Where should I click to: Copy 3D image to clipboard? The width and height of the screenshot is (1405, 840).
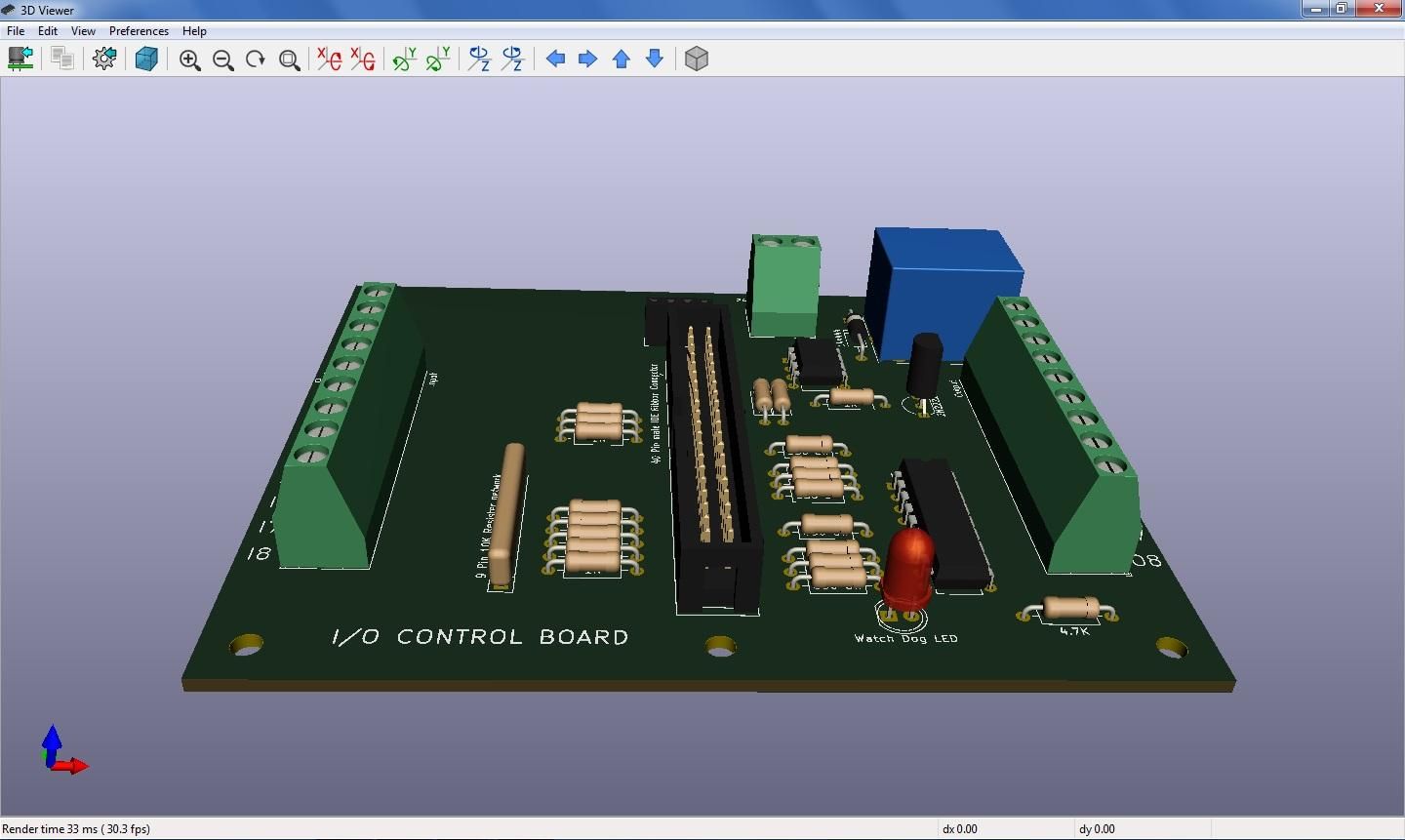click(x=61, y=59)
